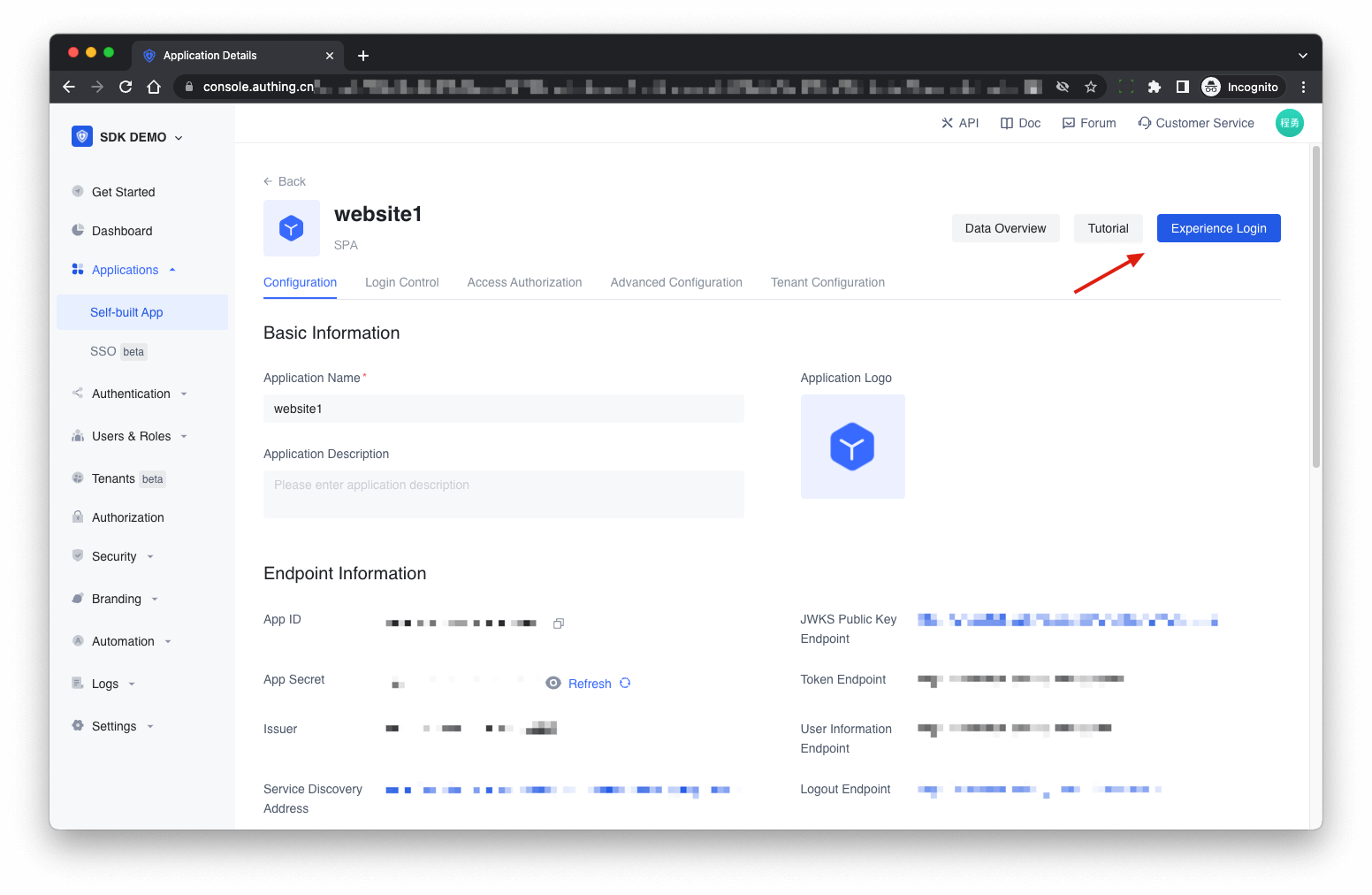
Task: Toggle the content blocker eye icon in address bar
Action: click(x=1062, y=87)
